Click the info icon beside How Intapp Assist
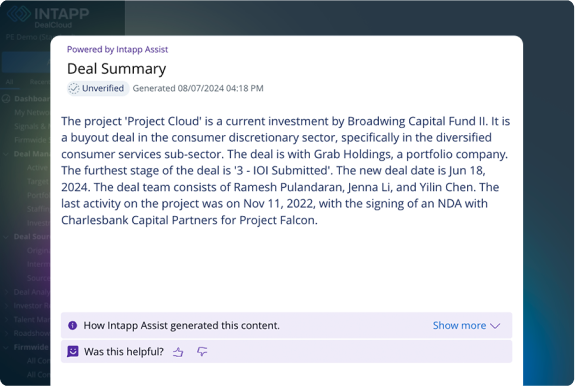The height and width of the screenshot is (386, 575). (73, 326)
